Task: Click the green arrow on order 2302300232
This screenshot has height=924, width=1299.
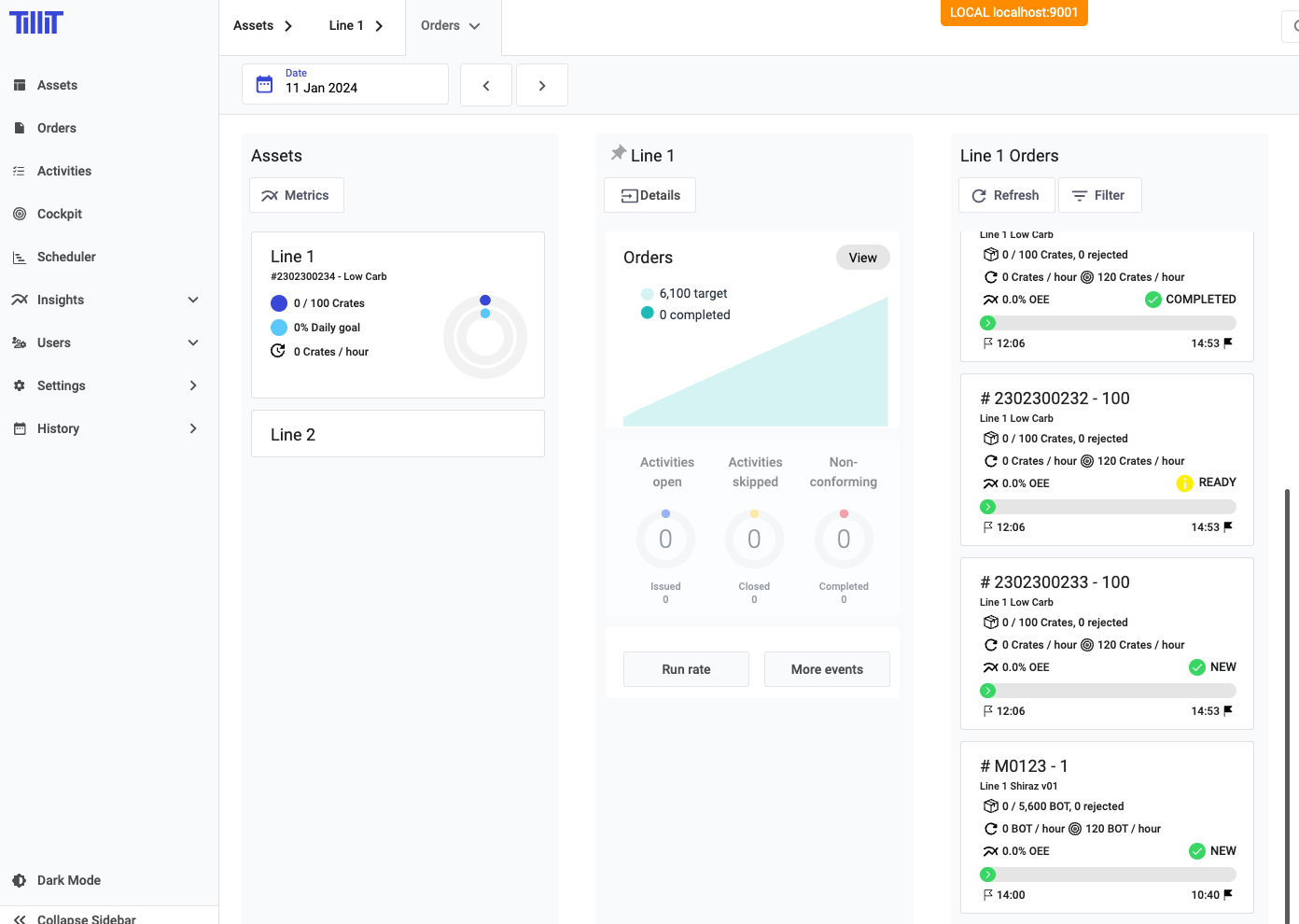Action: click(987, 507)
